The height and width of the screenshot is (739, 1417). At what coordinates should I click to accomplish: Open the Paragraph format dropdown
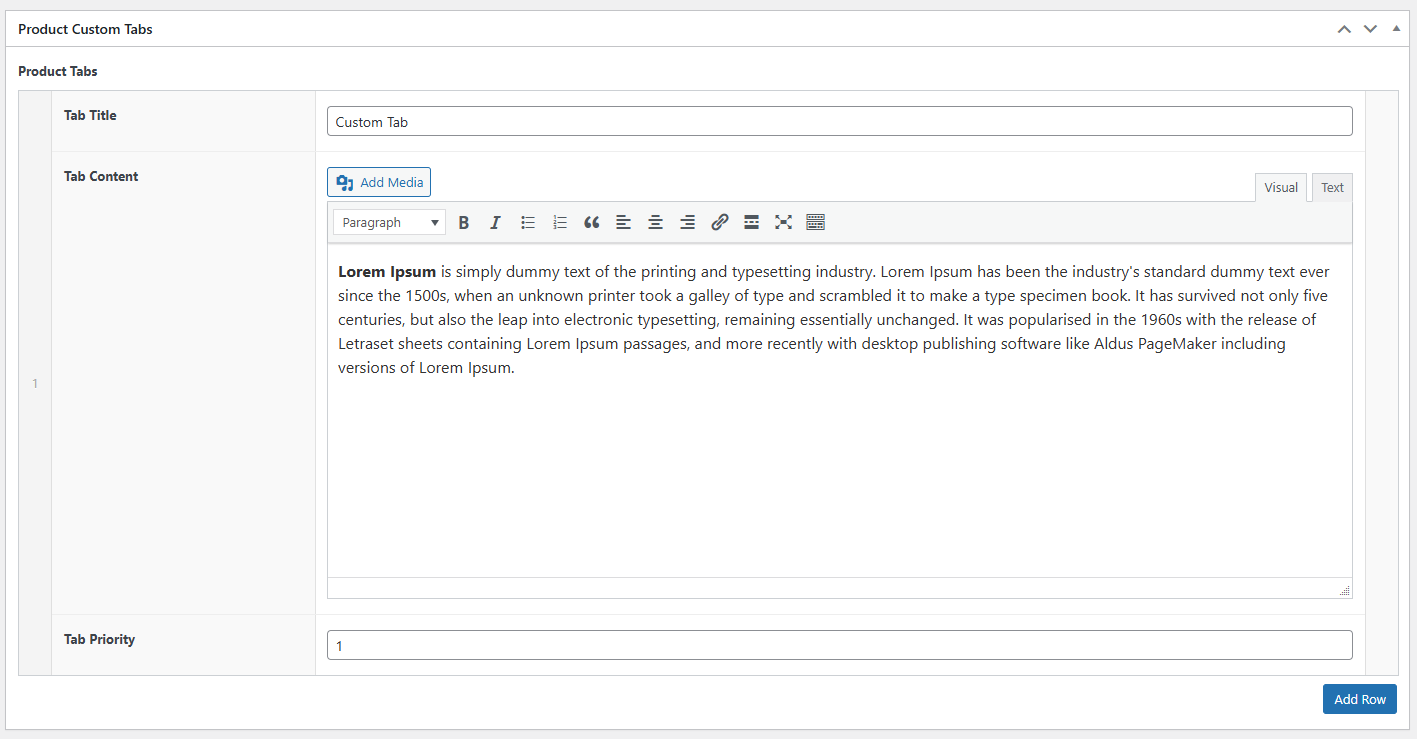pyautogui.click(x=389, y=222)
